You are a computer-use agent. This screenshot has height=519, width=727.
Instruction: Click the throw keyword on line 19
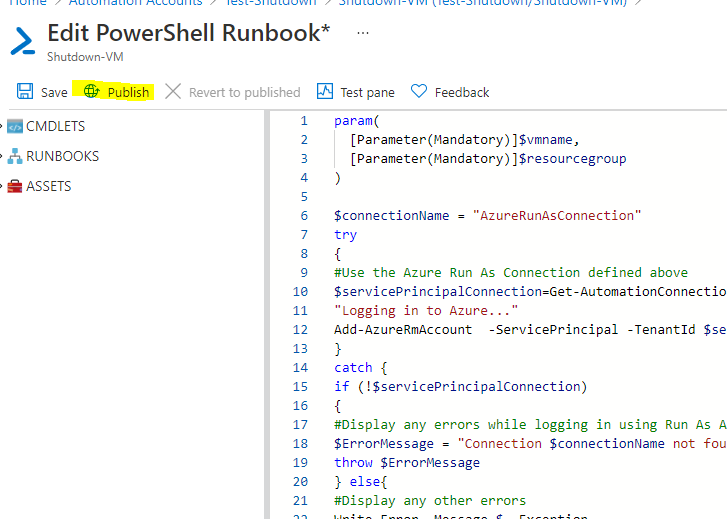(353, 463)
